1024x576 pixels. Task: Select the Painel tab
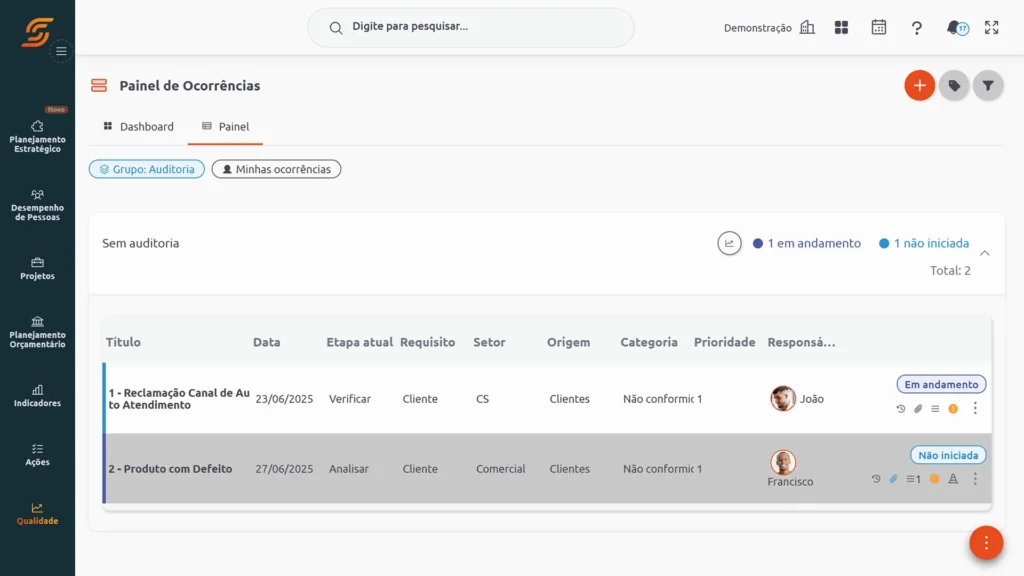(225, 127)
